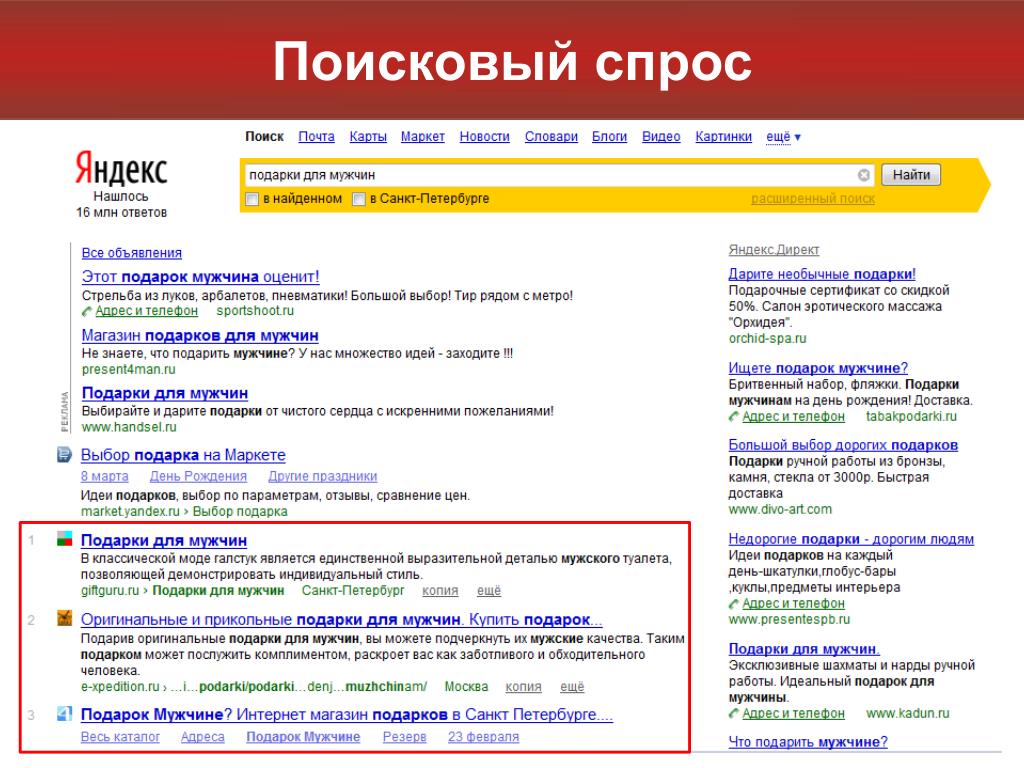
Task: Open the Блоги tab
Action: 609,136
